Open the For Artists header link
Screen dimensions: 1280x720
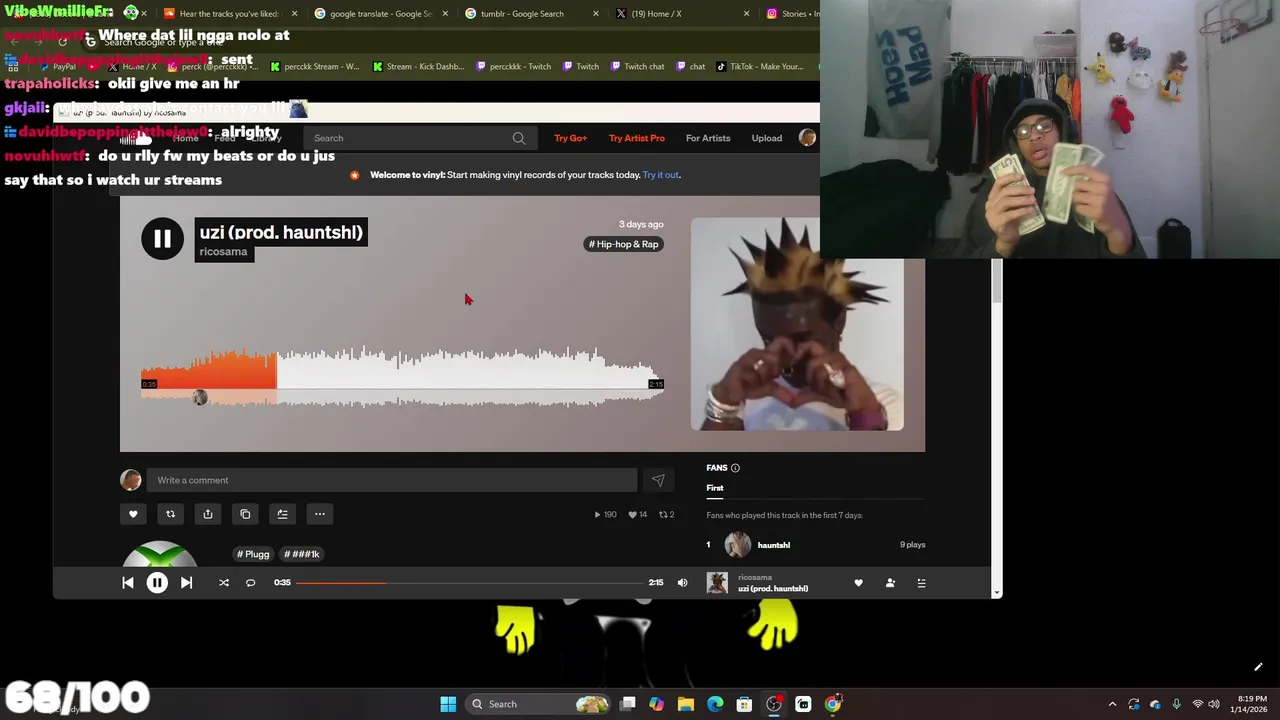click(x=708, y=138)
